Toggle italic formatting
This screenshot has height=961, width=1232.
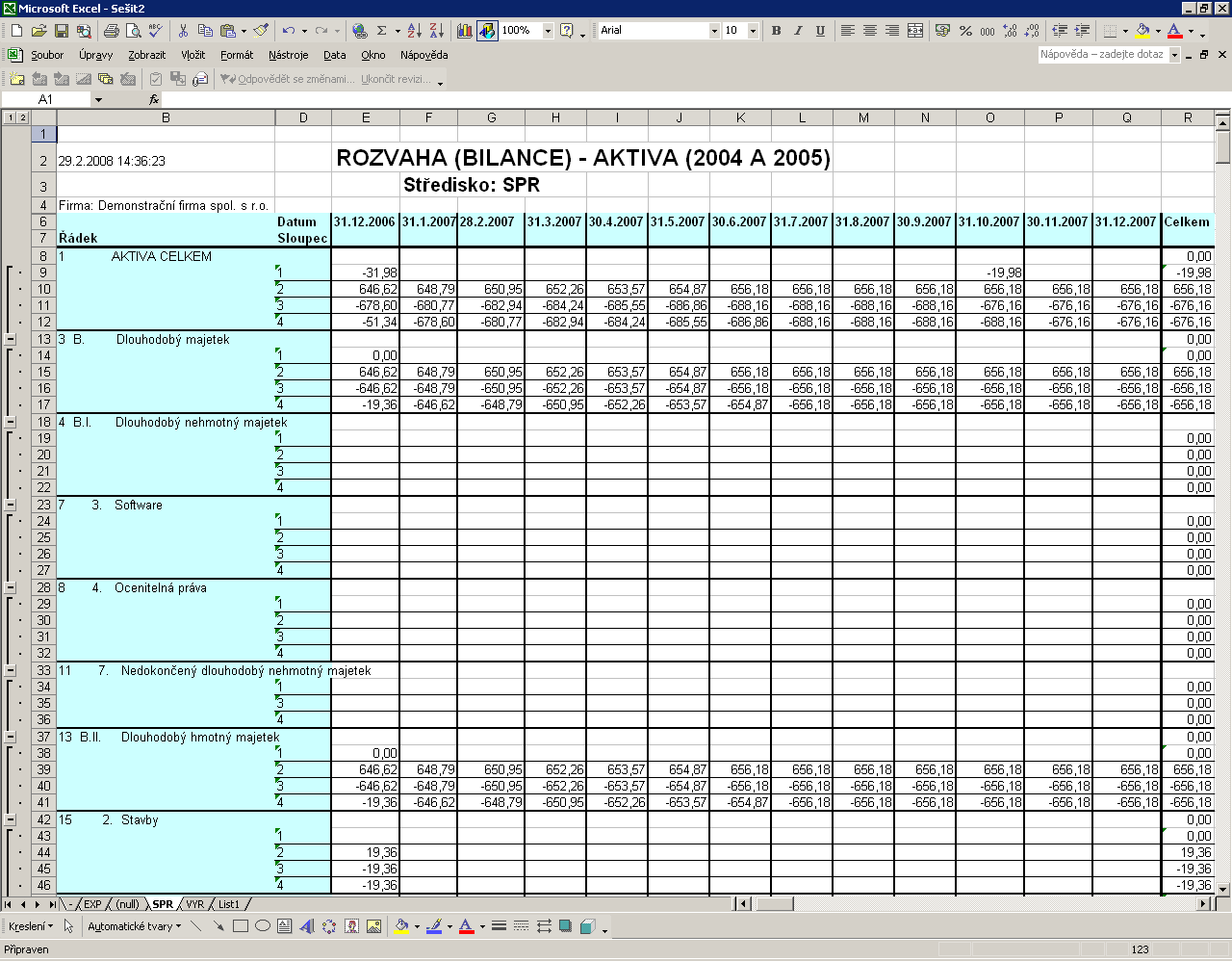coord(799,31)
